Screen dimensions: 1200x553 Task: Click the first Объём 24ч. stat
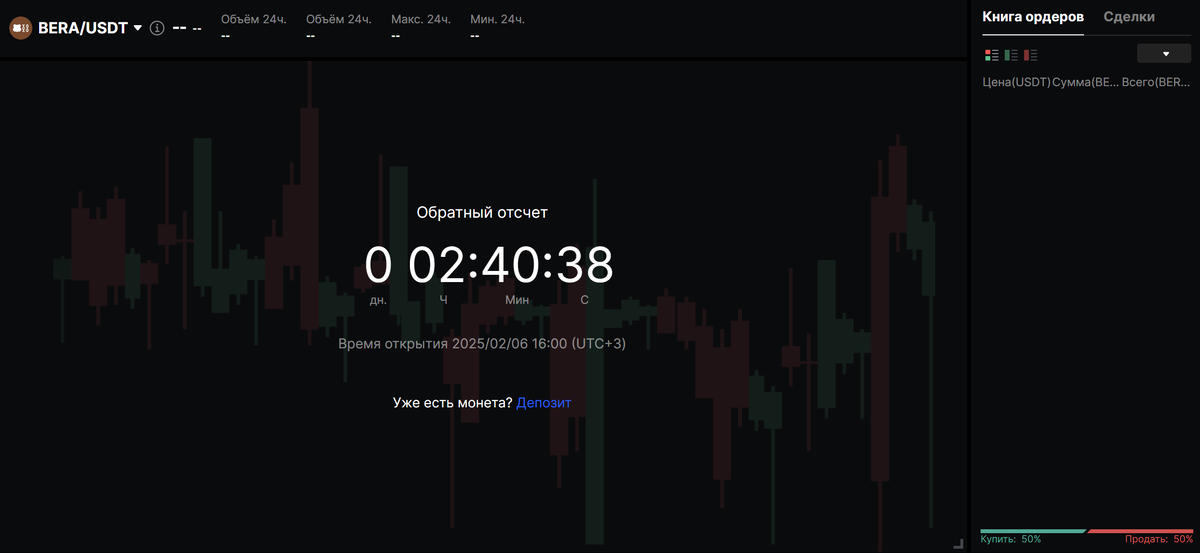coord(254,27)
